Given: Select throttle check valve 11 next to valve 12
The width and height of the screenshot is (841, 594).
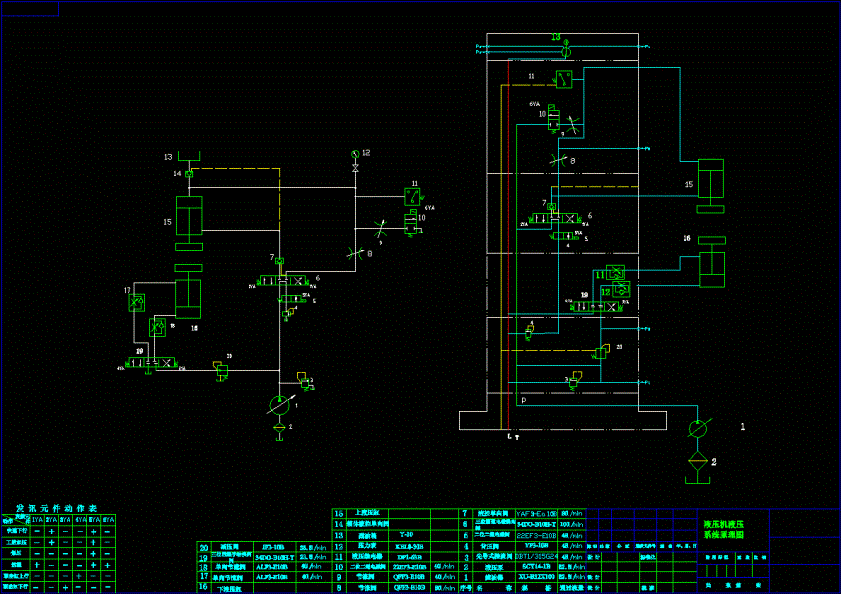Looking at the screenshot, I should click(x=615, y=273).
